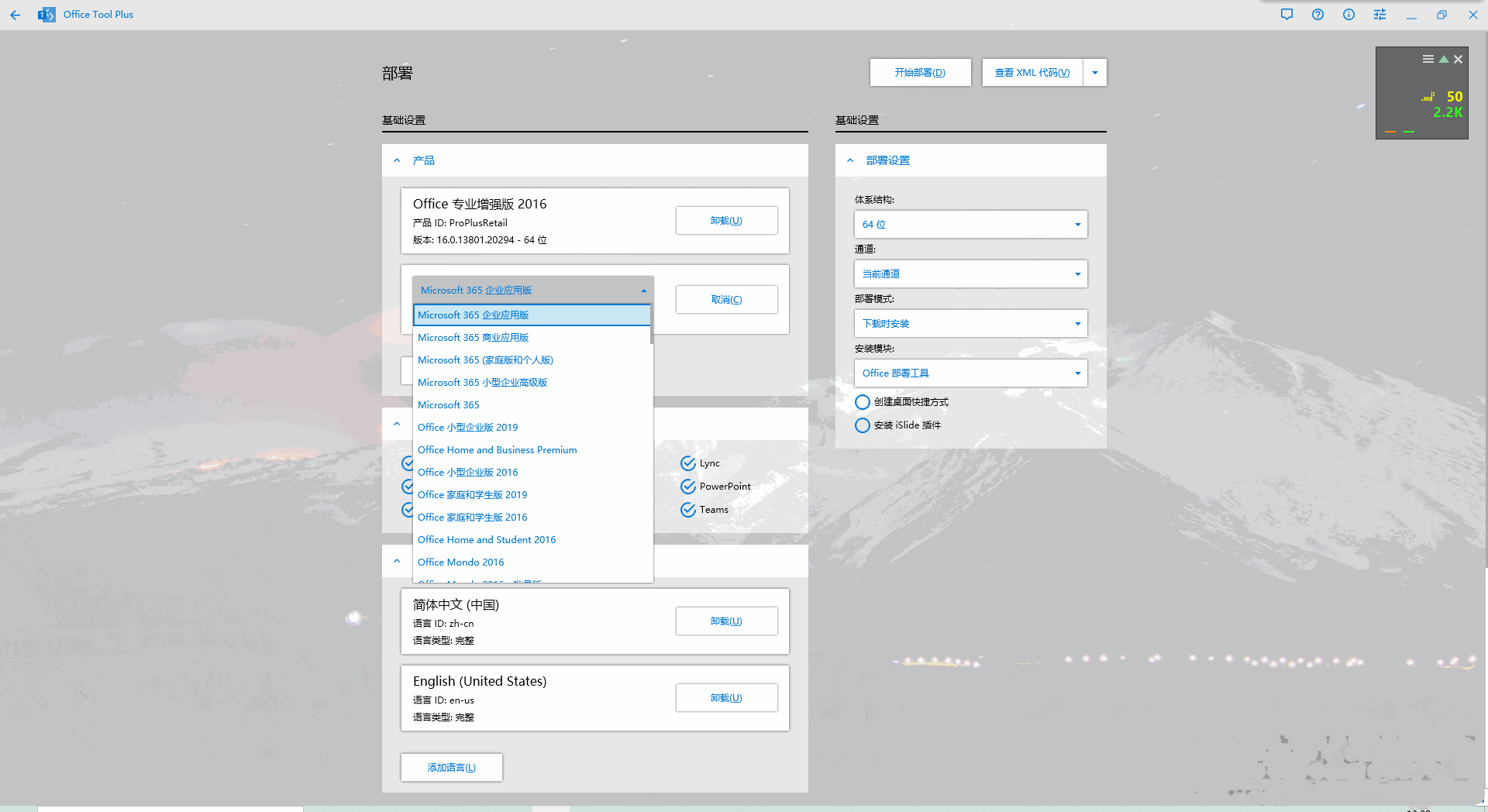Click the product list scrollbar thumb

point(652,324)
